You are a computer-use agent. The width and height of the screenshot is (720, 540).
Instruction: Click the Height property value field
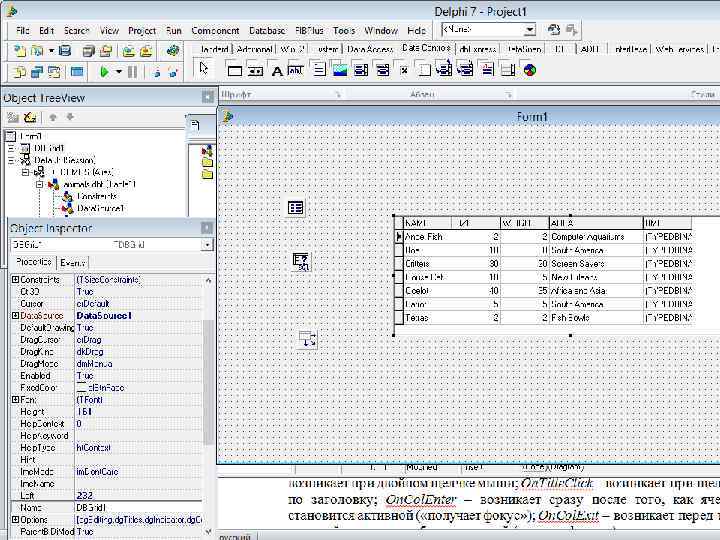(138, 411)
